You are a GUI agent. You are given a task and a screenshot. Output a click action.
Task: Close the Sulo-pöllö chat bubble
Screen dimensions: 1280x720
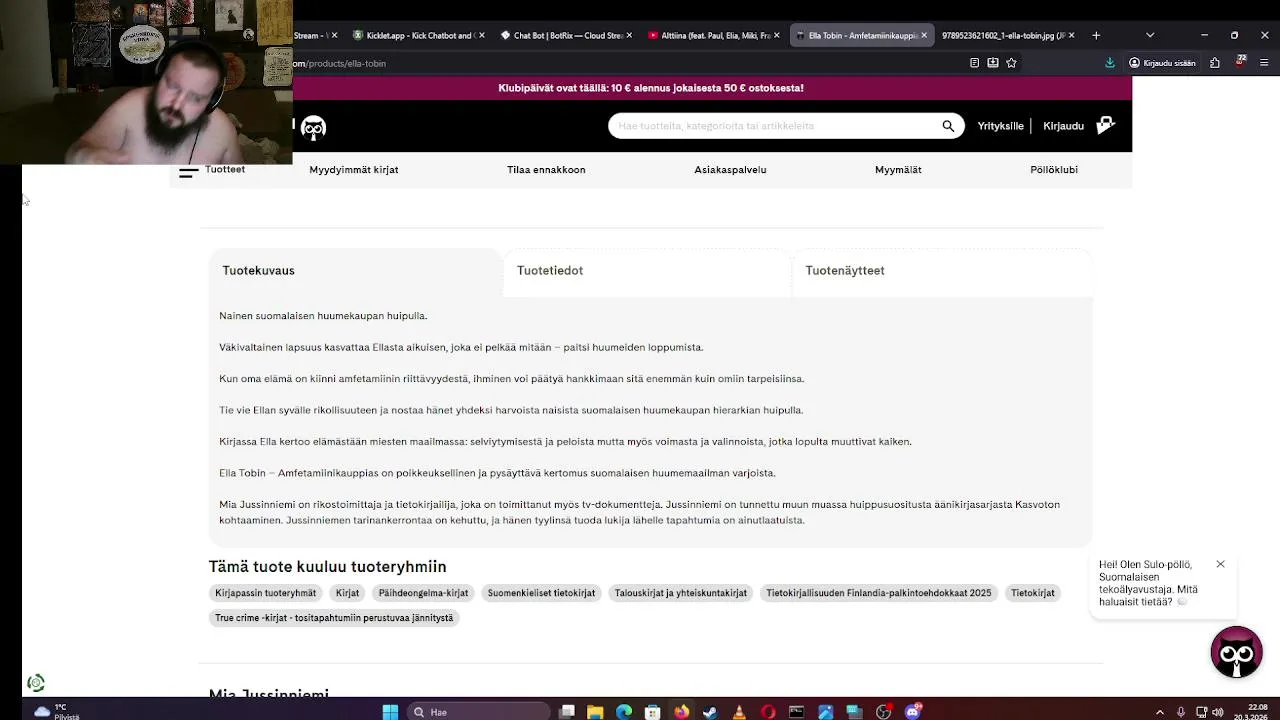(1220, 564)
